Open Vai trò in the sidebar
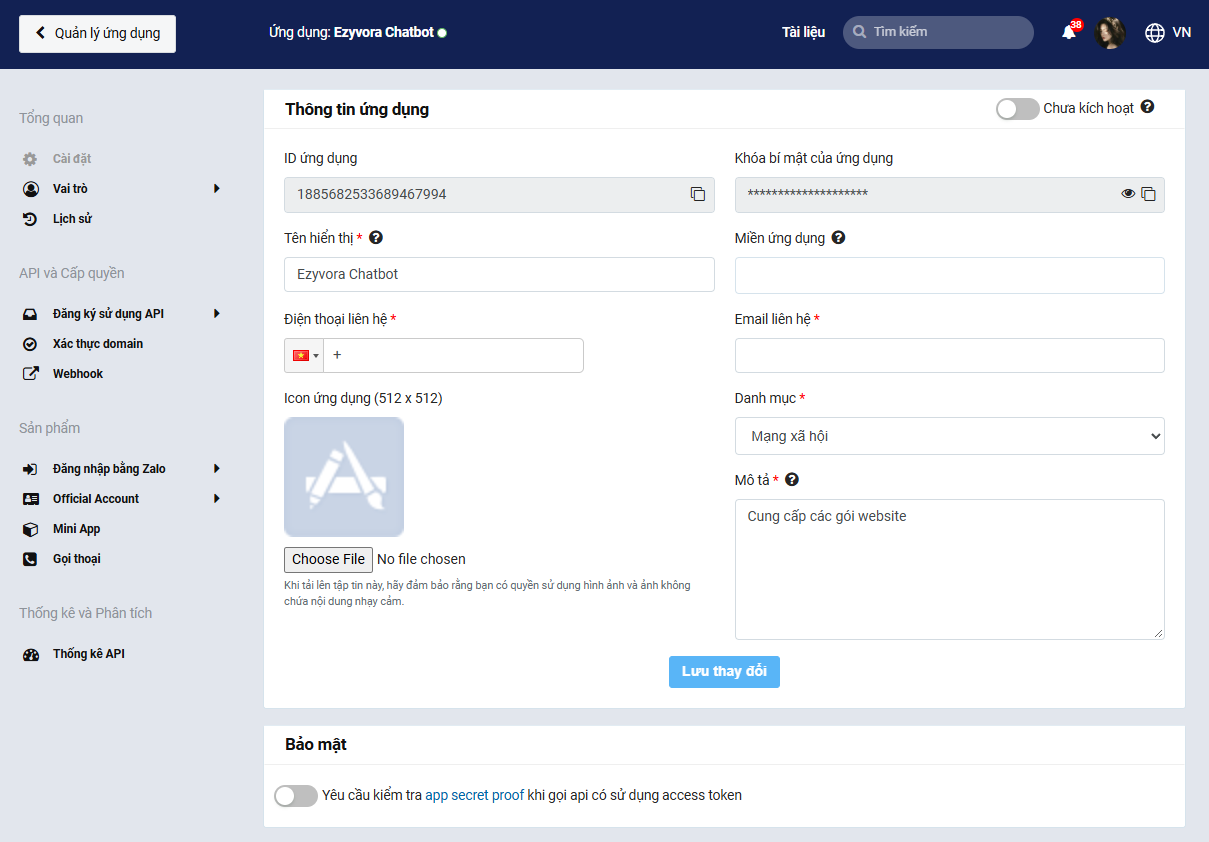 [70, 189]
